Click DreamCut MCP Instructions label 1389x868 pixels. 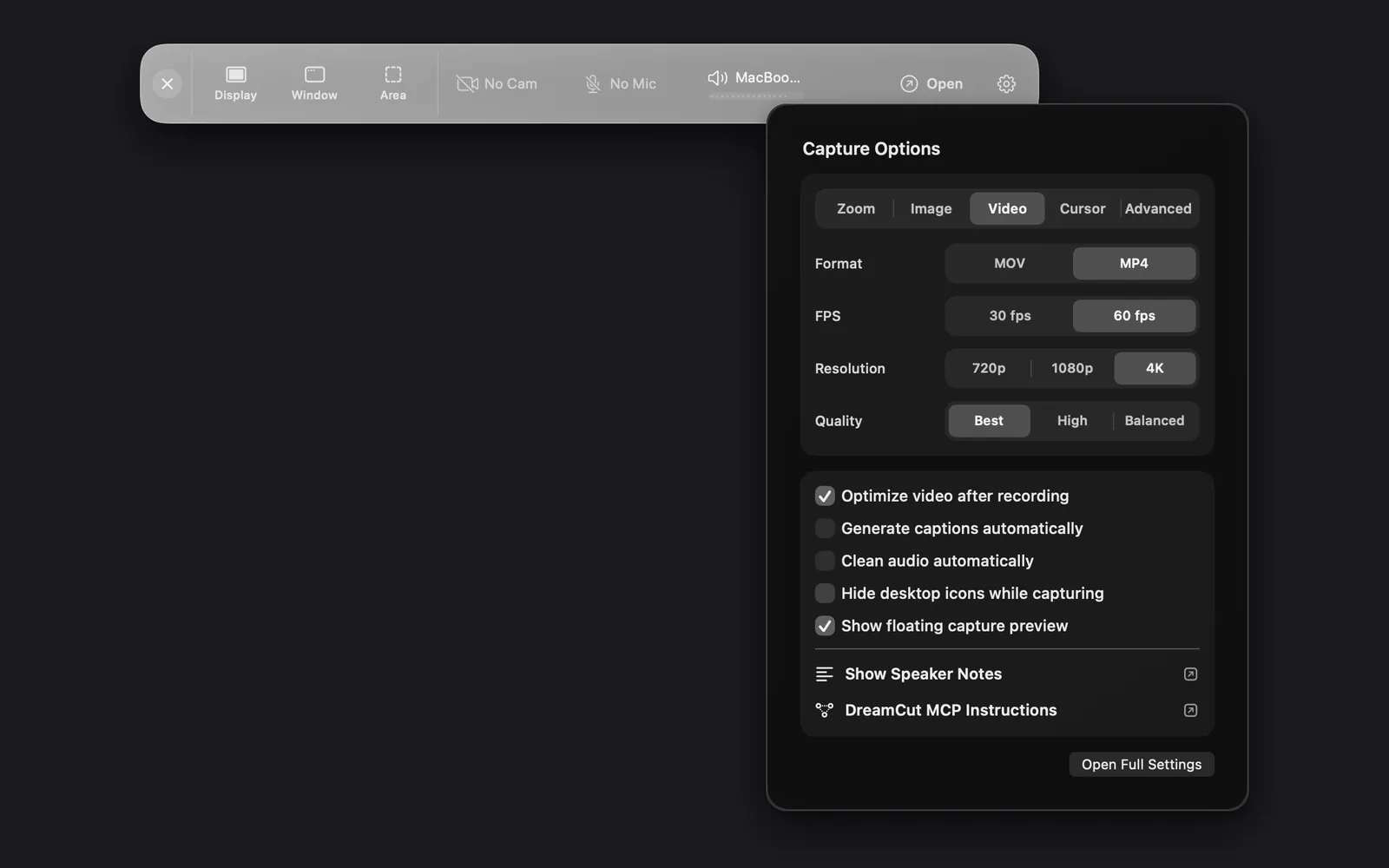pyautogui.click(x=951, y=710)
